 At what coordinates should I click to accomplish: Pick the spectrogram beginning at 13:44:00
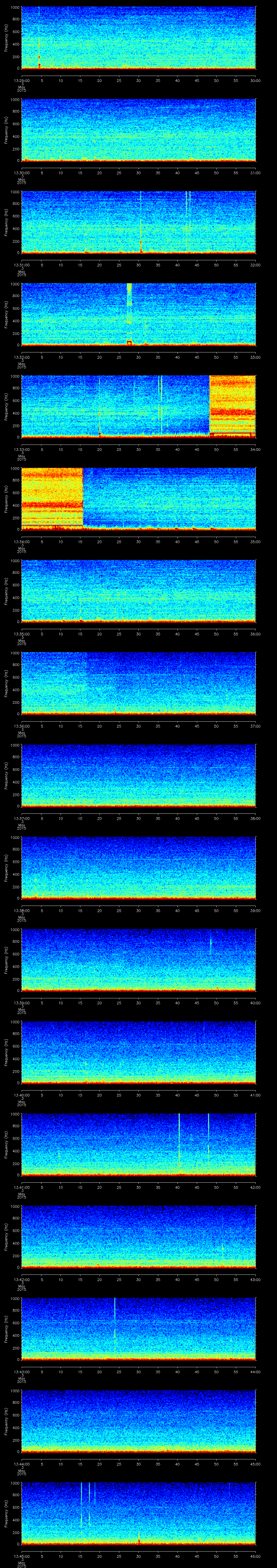(138, 1421)
